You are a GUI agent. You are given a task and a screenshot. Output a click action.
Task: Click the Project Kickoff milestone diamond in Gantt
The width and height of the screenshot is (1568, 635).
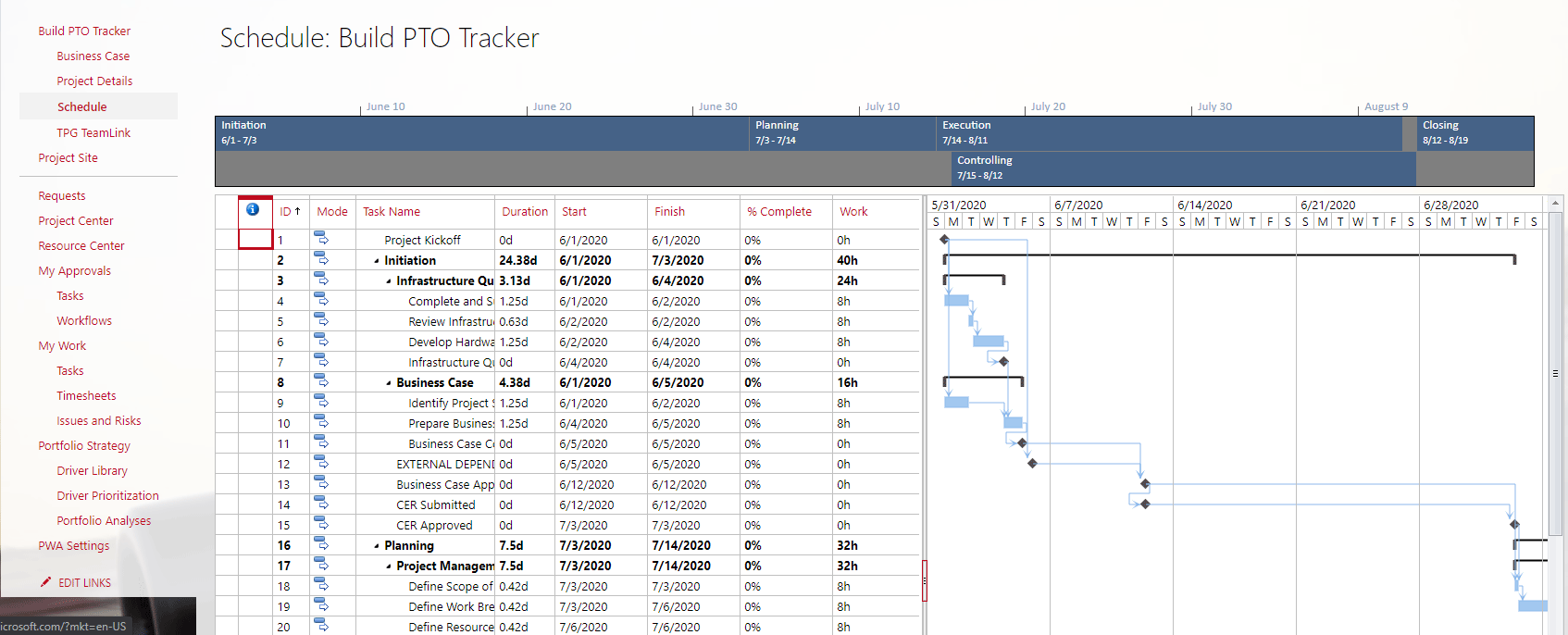tap(944, 240)
